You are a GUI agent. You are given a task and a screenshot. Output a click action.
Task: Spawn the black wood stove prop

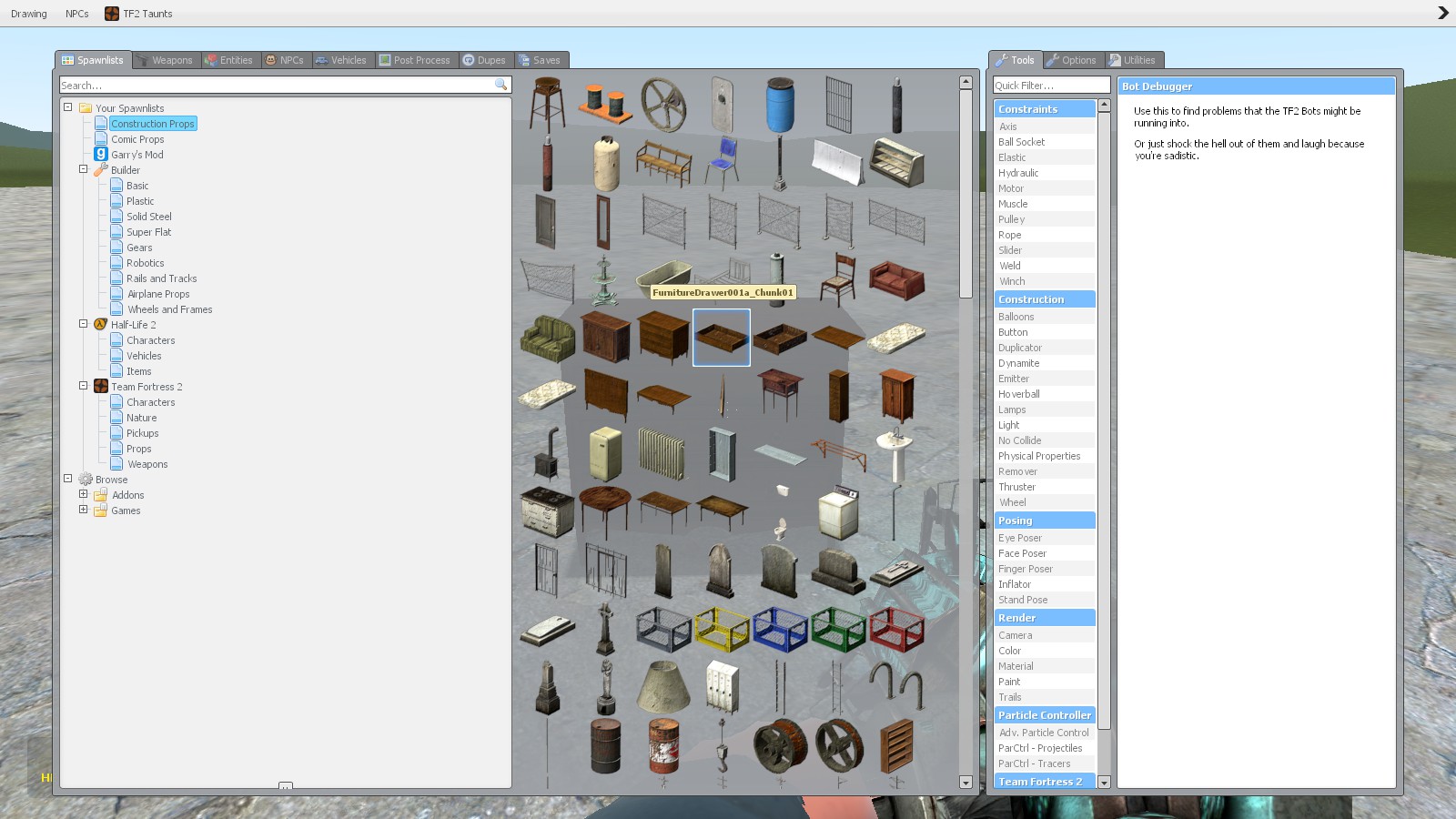click(x=547, y=454)
